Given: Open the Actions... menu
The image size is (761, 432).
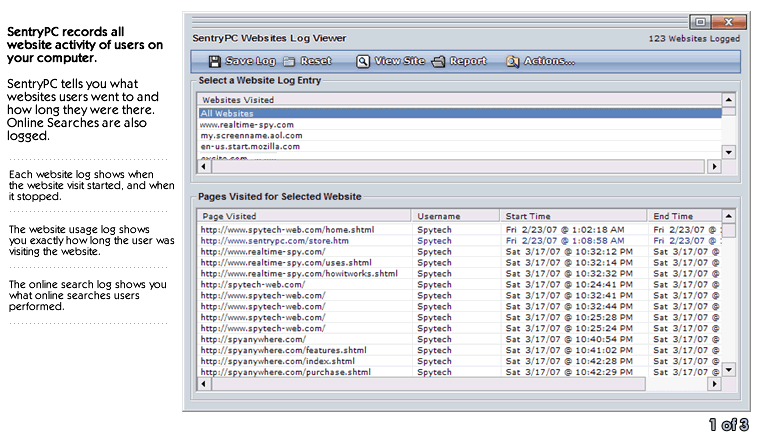Looking at the screenshot, I should 549,62.
